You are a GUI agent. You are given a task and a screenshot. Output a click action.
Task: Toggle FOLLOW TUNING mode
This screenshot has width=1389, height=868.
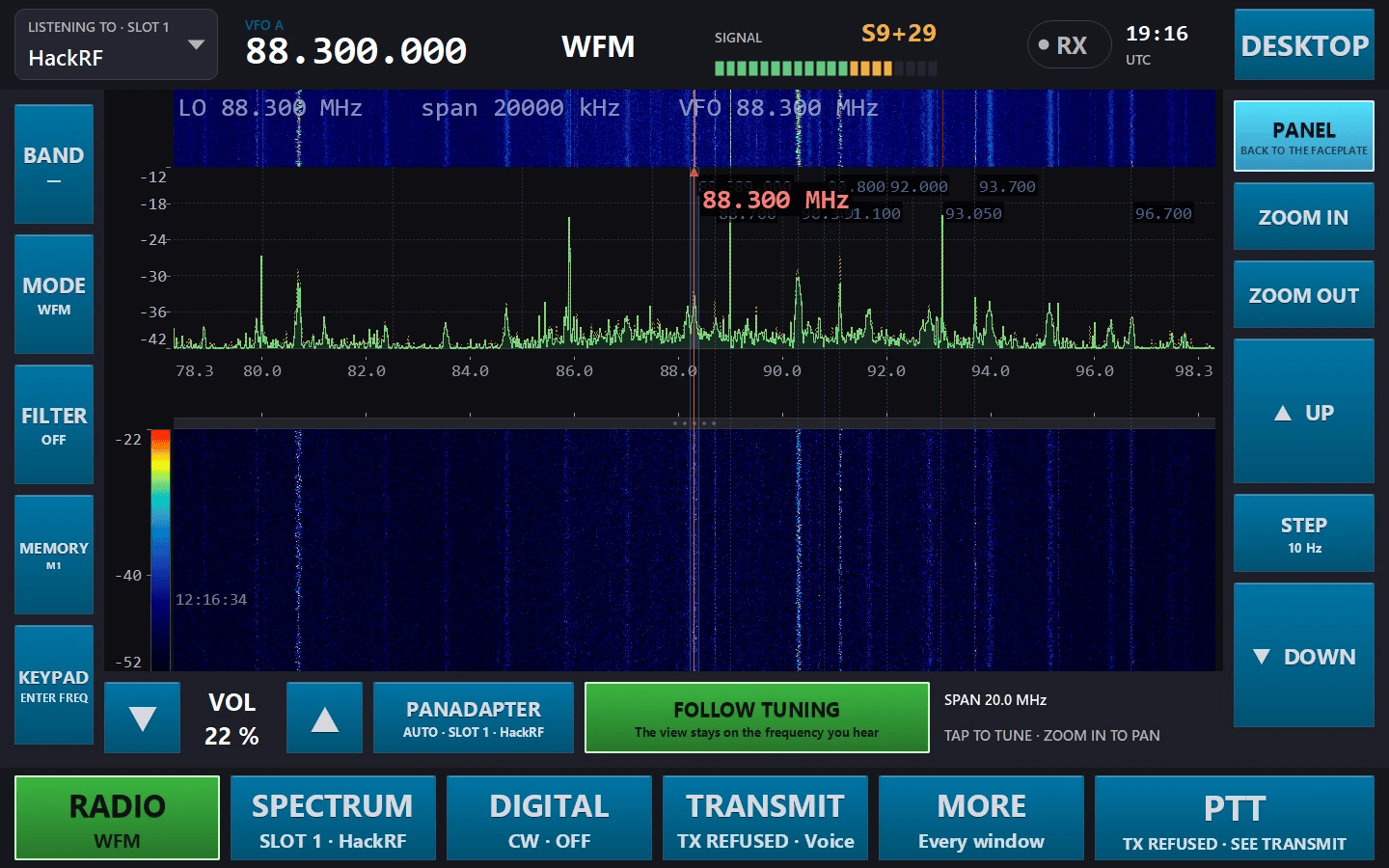757,718
